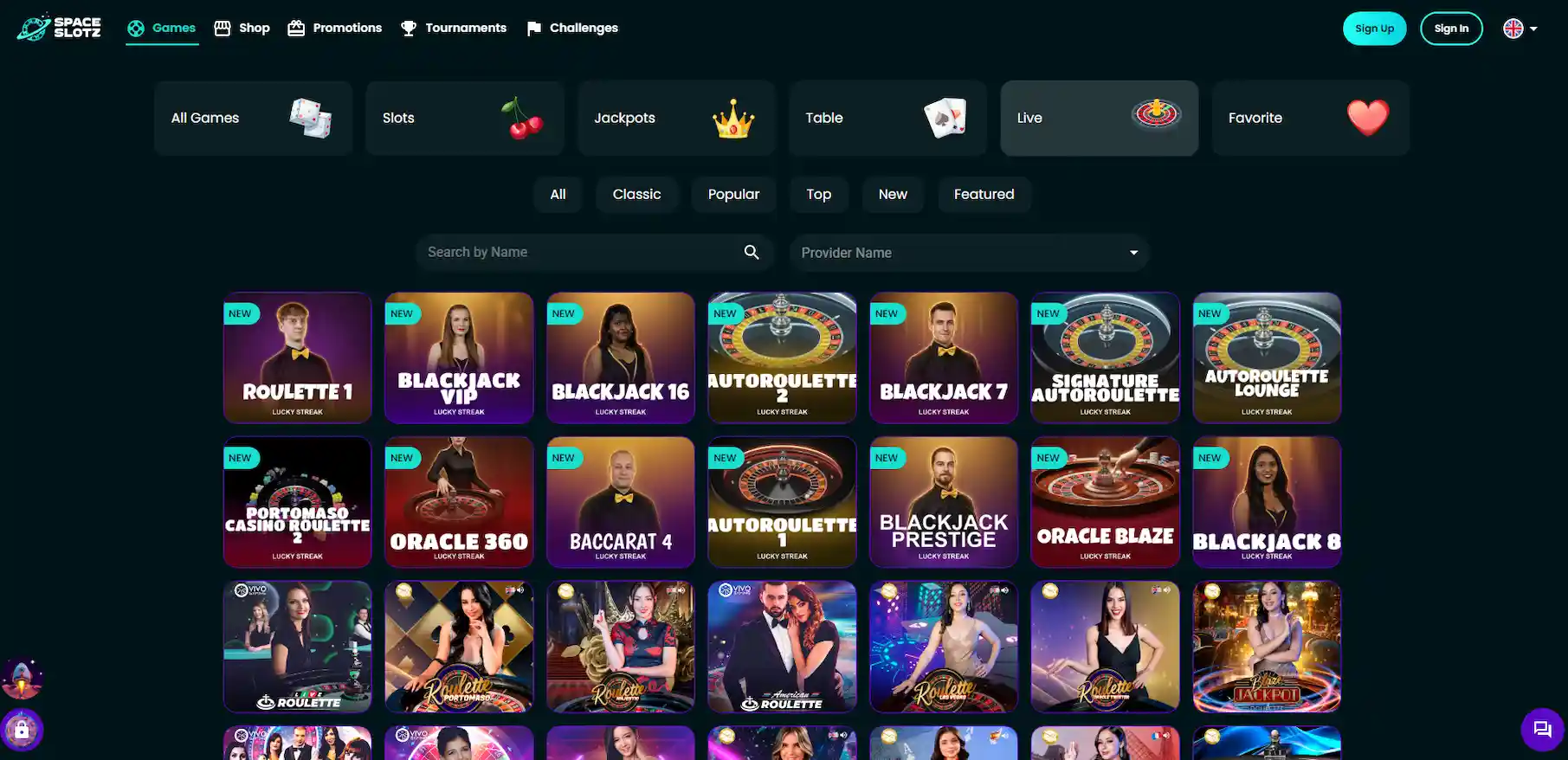Open the Oracle Blaze game

click(1106, 502)
